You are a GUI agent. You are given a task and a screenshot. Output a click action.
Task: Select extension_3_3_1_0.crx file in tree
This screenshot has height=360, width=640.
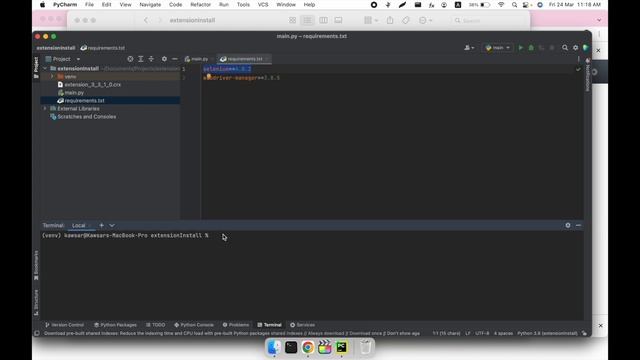click(93, 84)
